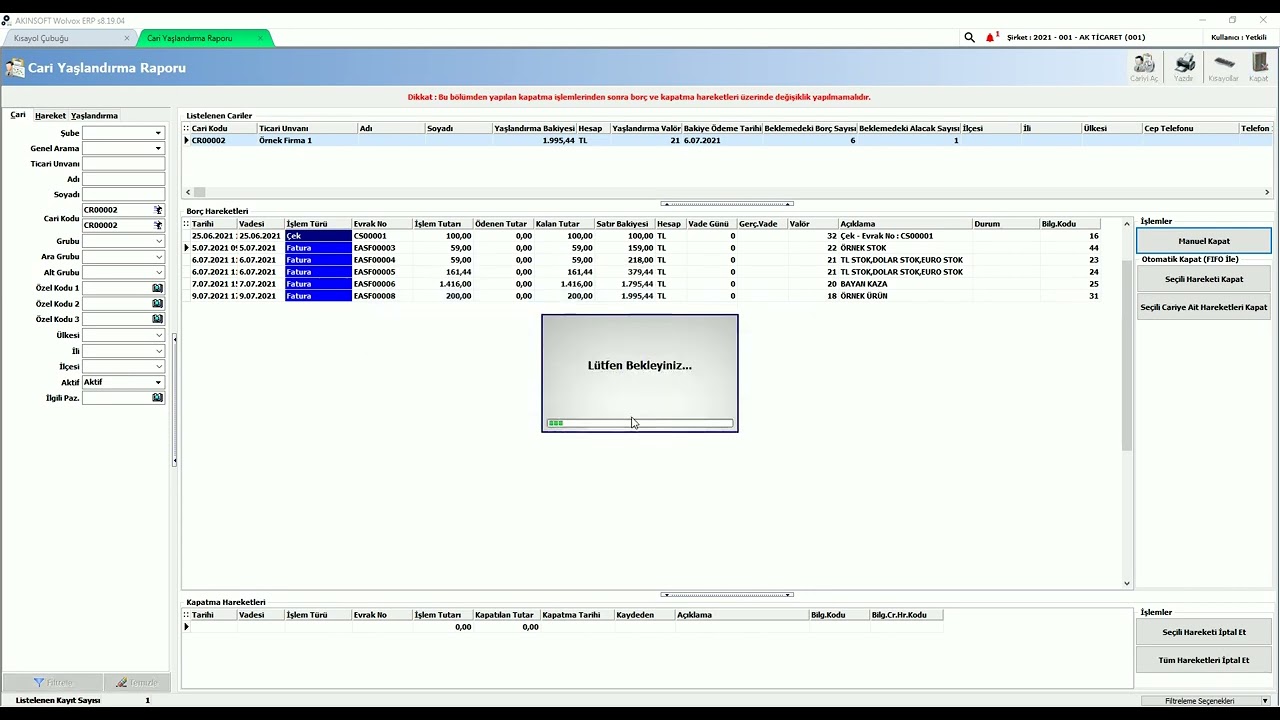Click Seçili Cariye Ait Hareketleri Kapat
This screenshot has width=1280, height=720.
pos(1204,307)
